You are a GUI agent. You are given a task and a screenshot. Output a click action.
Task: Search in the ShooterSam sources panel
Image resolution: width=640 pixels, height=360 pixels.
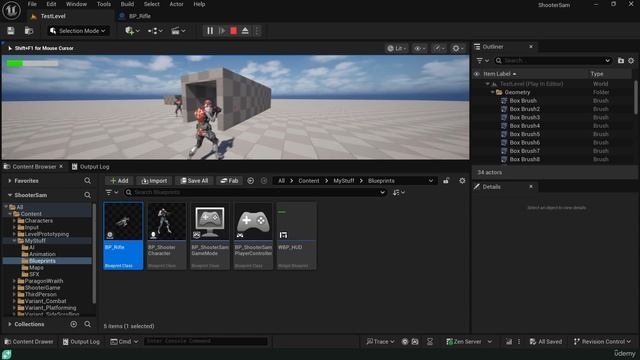(x=87, y=195)
